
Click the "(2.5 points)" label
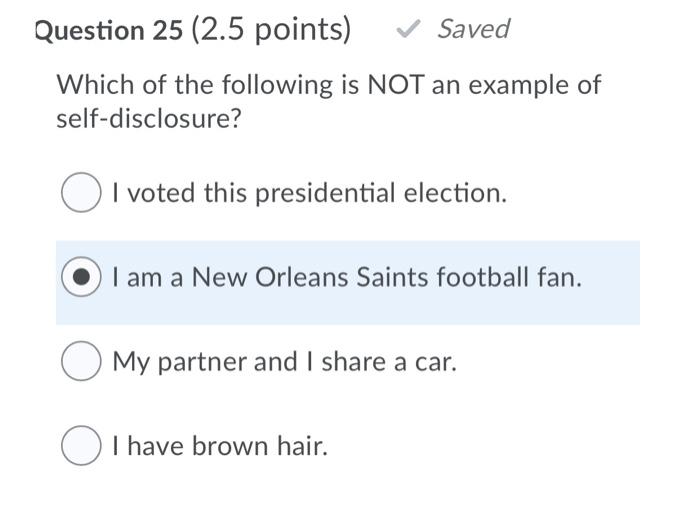coord(270,31)
